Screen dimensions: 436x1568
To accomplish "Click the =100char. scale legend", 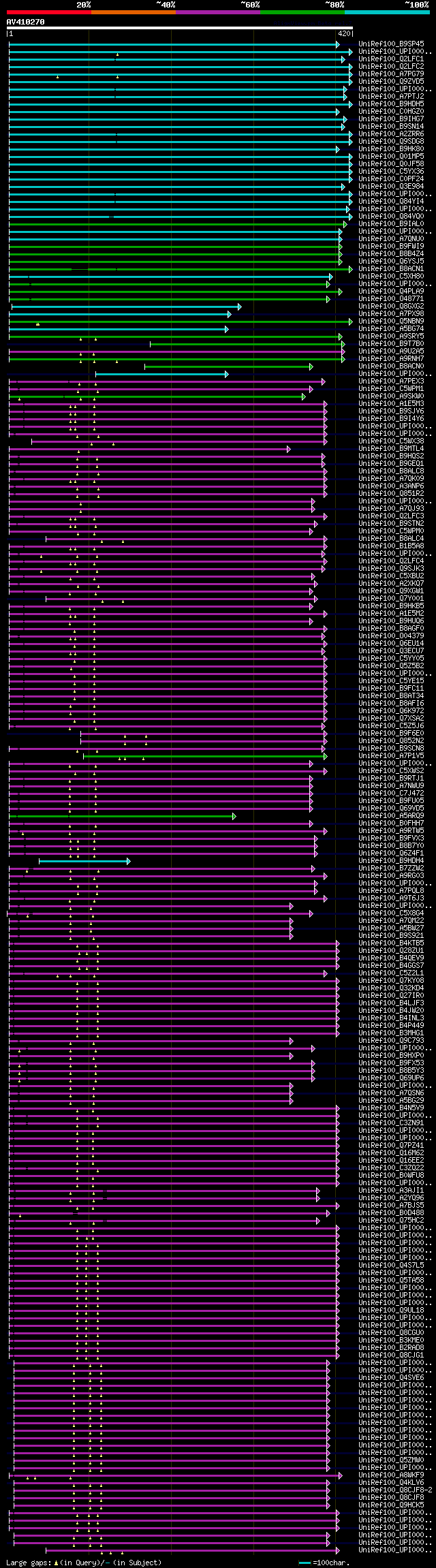I will click(x=325, y=1563).
